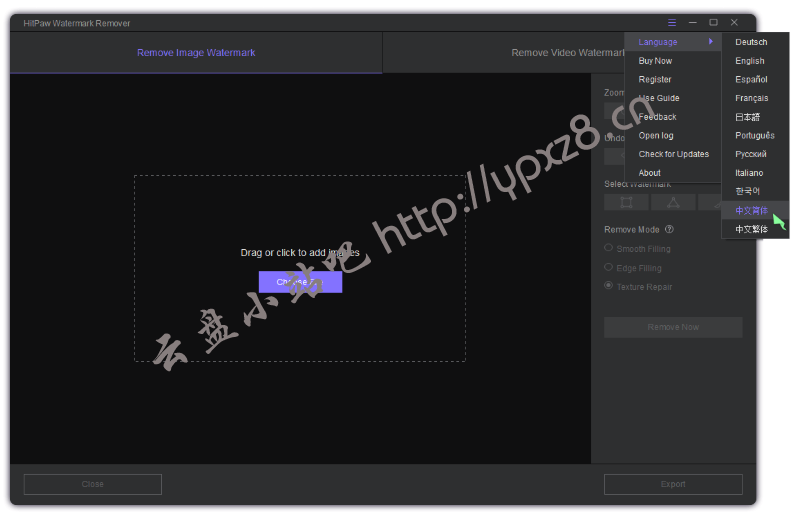The image size is (799, 517).
Task: Click the Export button
Action: click(673, 484)
